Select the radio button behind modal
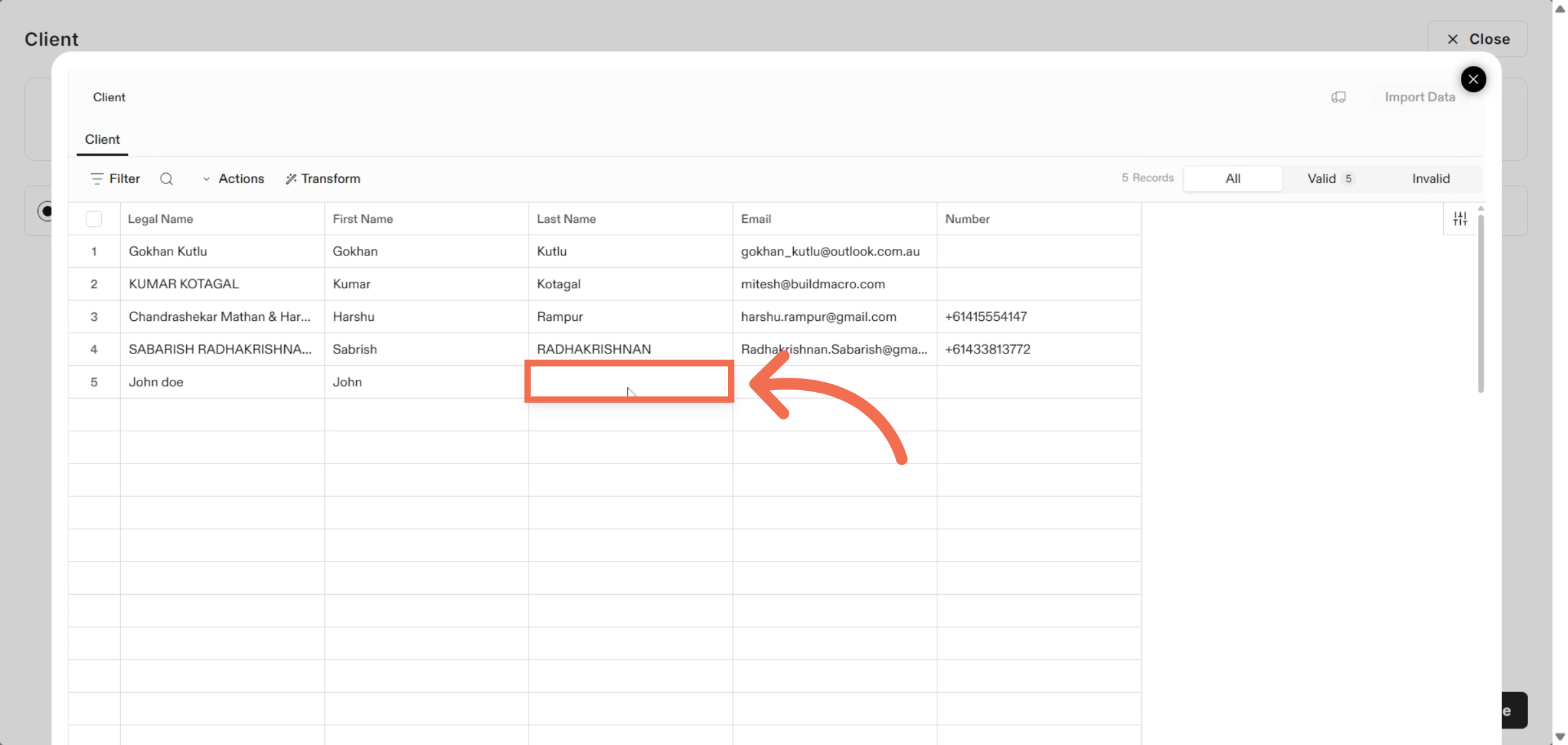The image size is (1568, 745). pos(45,211)
